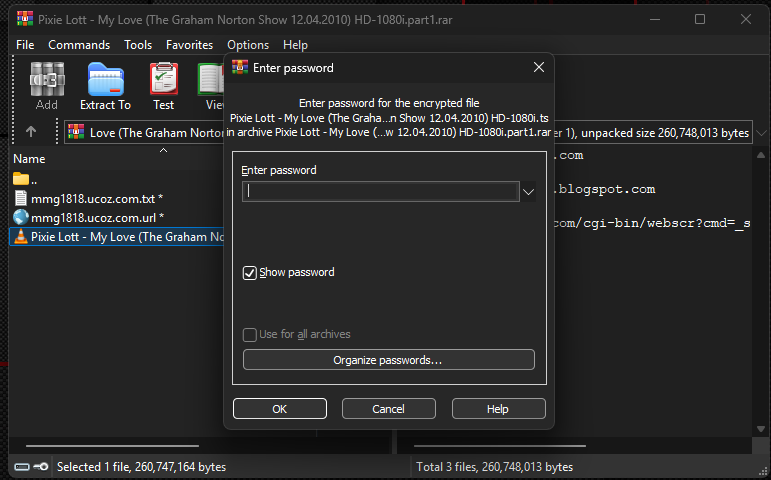771x480 pixels.
Task: Click 'Selected 1 file, 260,747,164 bytes' status
Action: [141, 467]
